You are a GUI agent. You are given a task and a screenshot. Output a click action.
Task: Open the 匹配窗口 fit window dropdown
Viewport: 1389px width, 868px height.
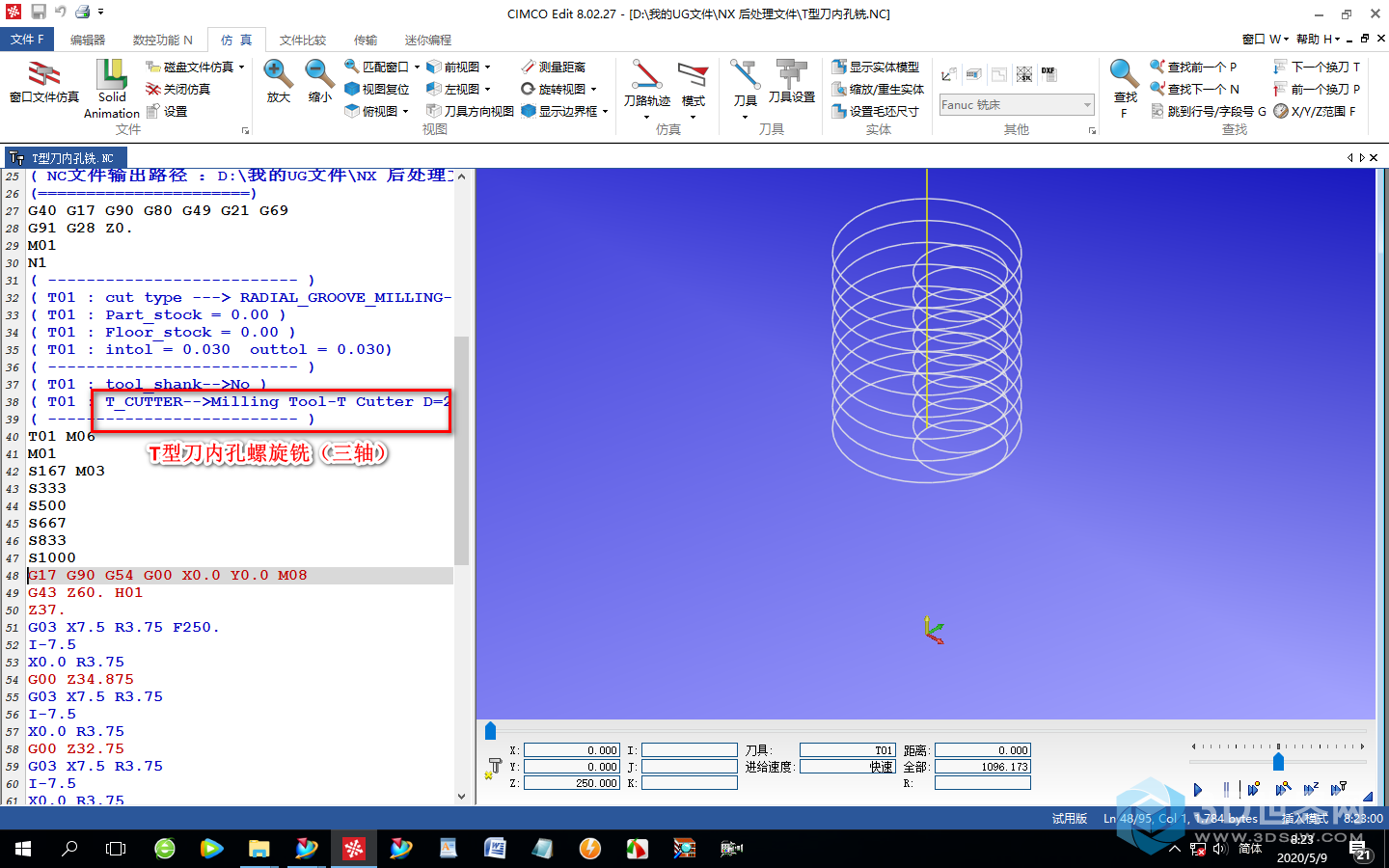tap(417, 67)
